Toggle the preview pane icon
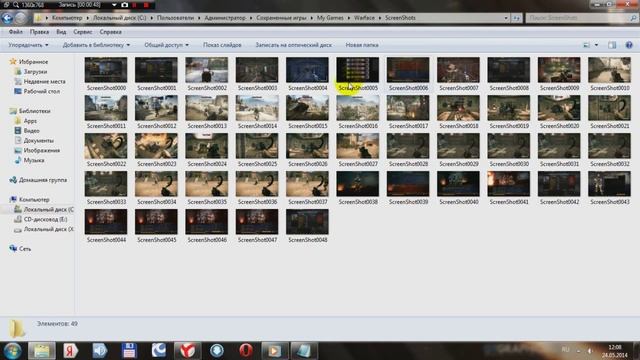The image size is (640, 360). point(612,45)
